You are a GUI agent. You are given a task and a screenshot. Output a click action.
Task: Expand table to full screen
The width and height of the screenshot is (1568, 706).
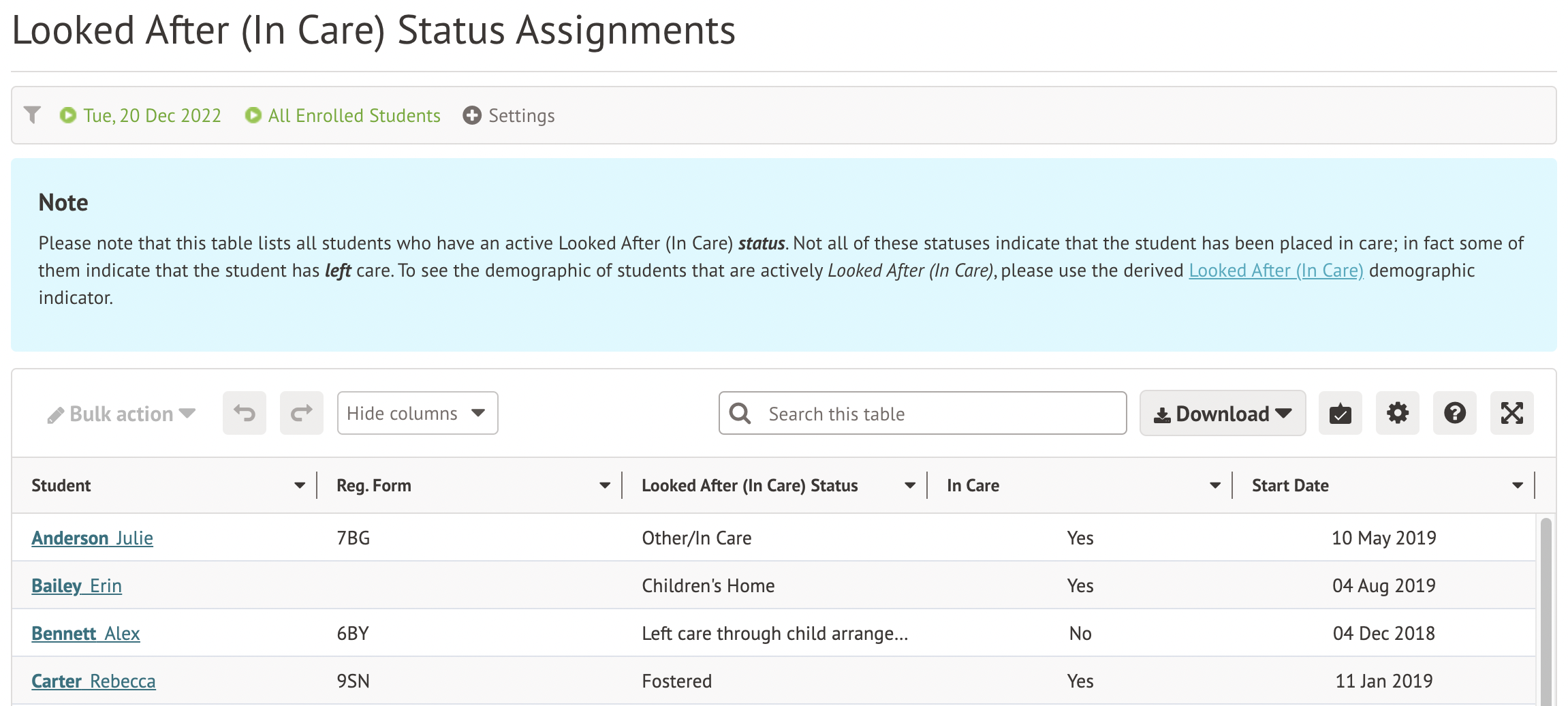coord(1511,413)
